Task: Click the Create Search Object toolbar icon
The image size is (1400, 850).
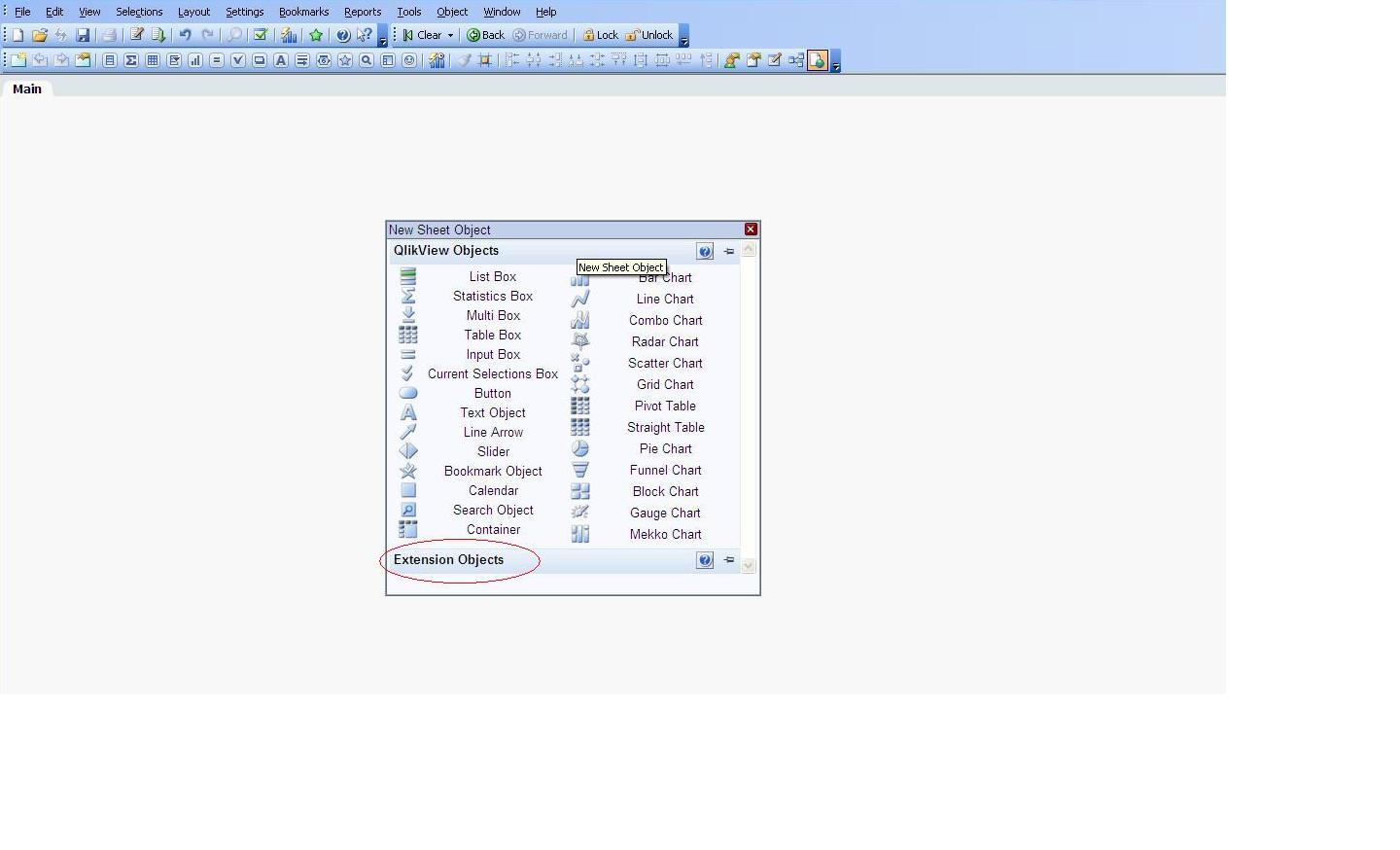Action: click(x=367, y=60)
